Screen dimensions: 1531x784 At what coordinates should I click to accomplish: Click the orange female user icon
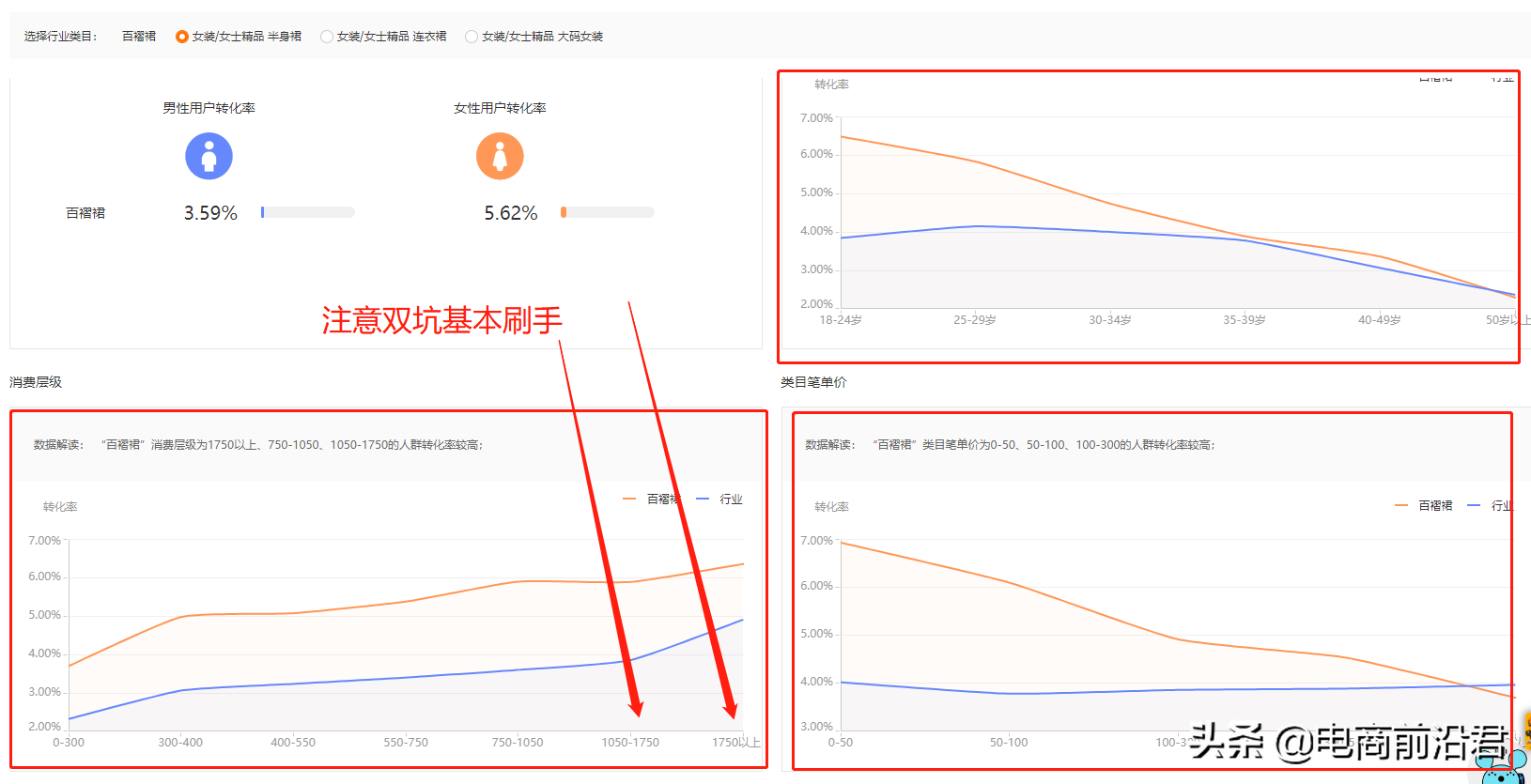tap(500, 156)
